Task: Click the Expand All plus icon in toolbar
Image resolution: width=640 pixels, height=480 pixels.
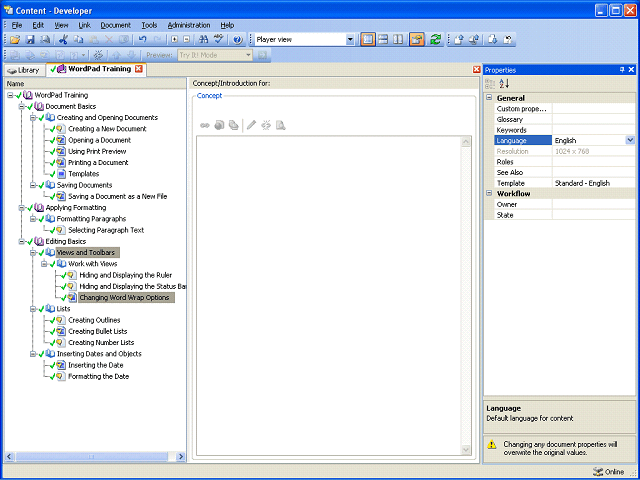Action: pos(175,40)
